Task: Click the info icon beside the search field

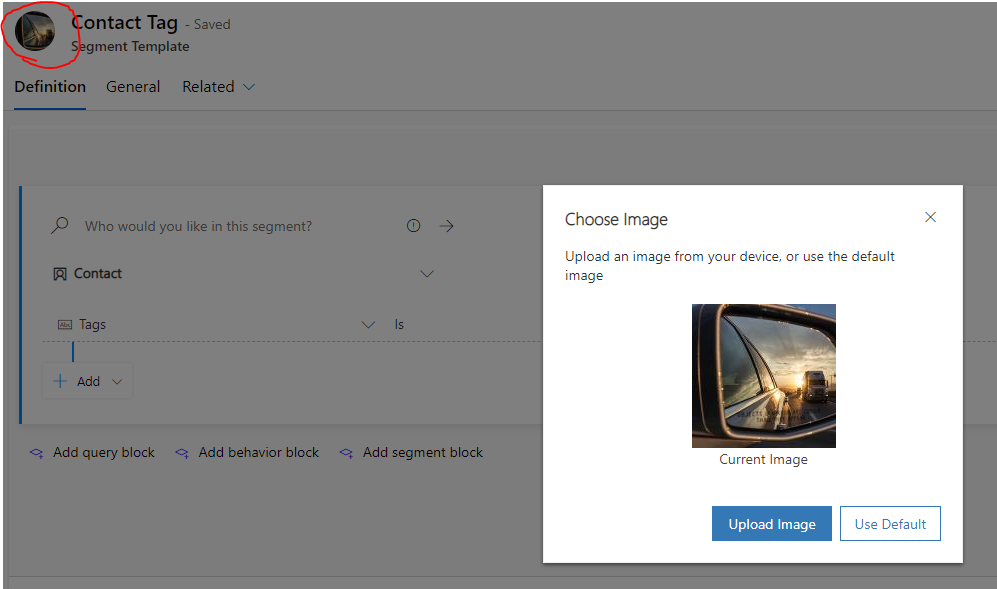Action: (414, 226)
